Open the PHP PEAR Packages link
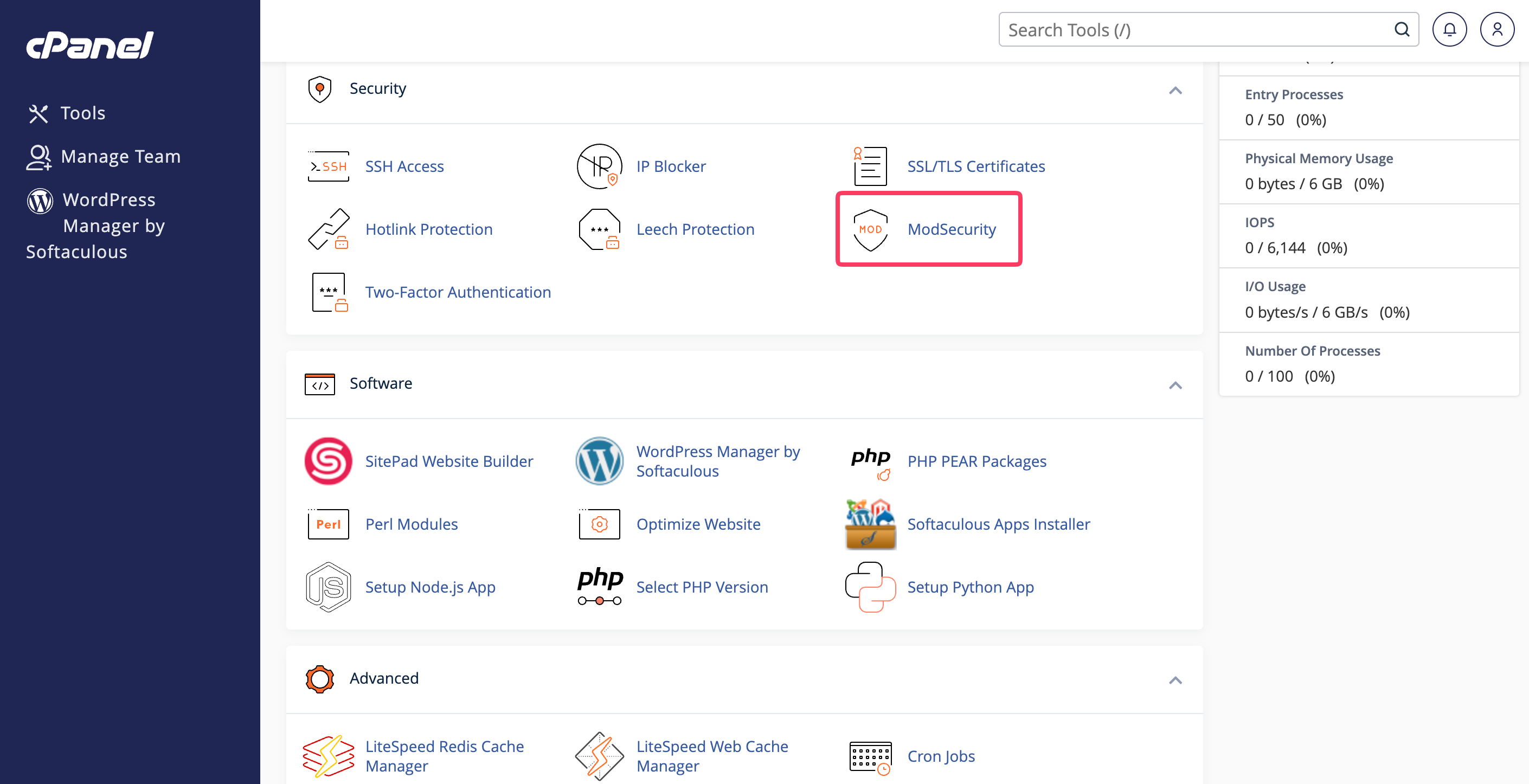 click(976, 461)
